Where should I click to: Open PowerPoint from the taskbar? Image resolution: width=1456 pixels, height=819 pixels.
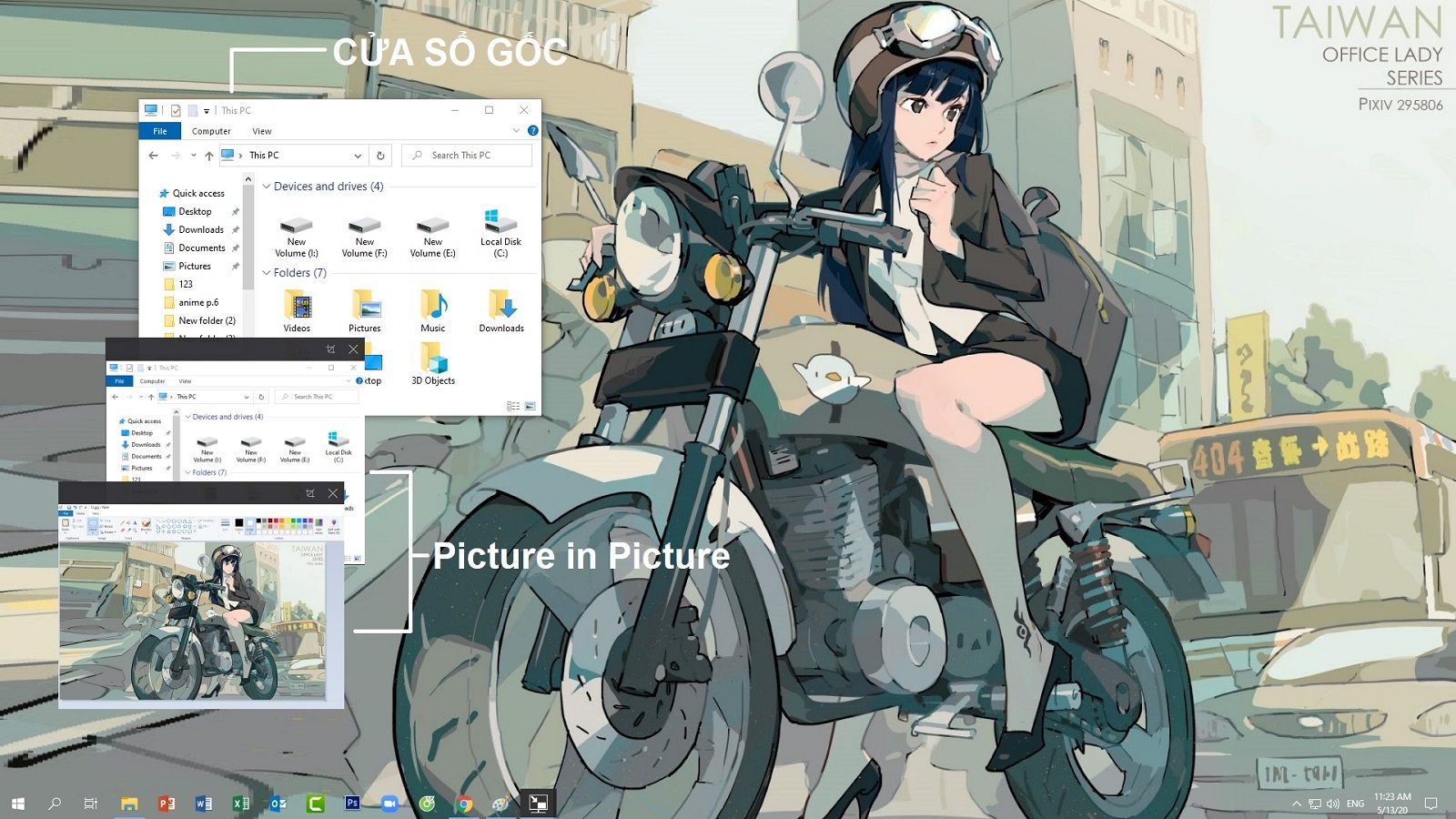(x=167, y=804)
